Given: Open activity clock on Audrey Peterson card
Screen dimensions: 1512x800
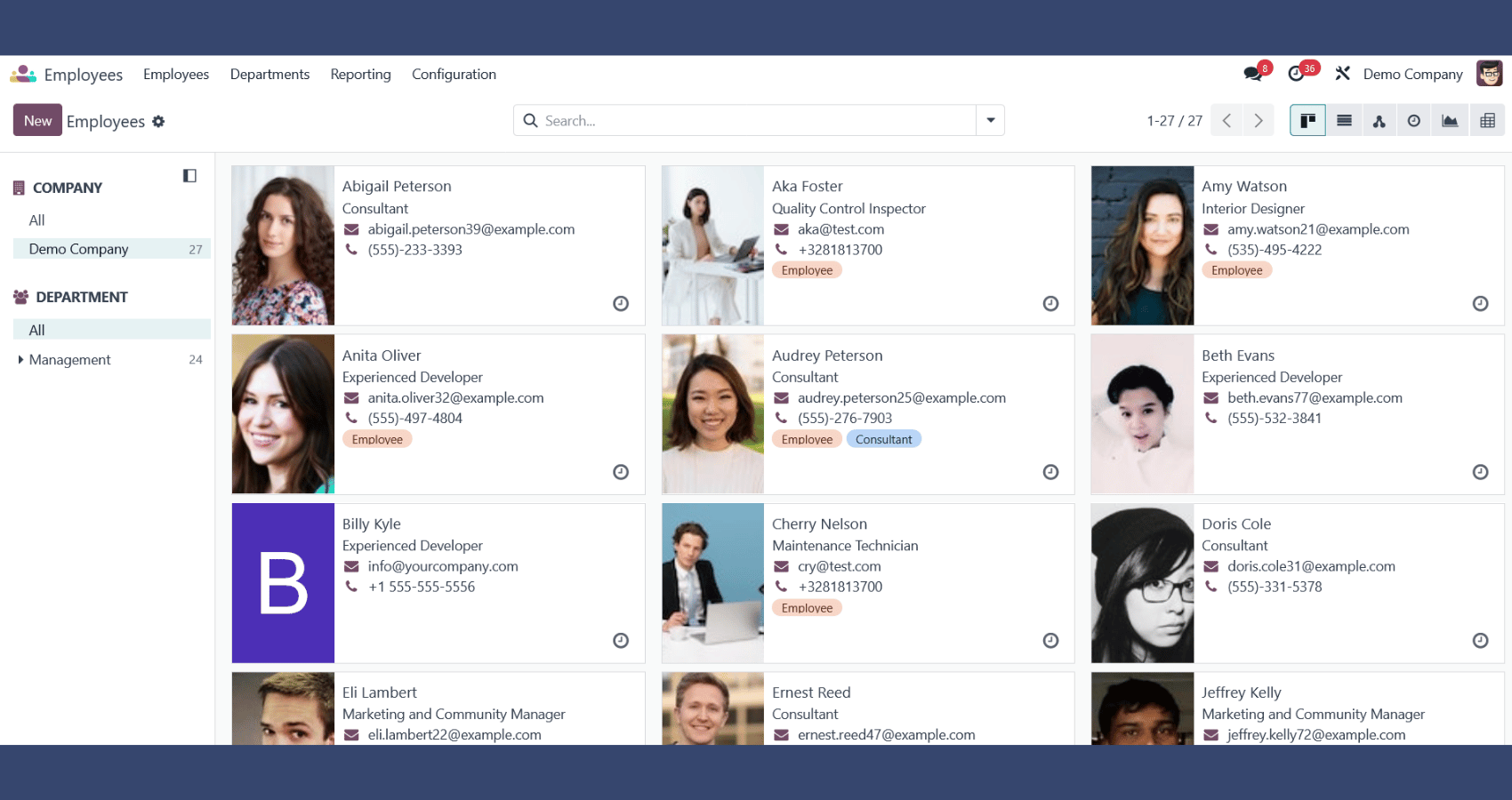Looking at the screenshot, I should (1050, 472).
